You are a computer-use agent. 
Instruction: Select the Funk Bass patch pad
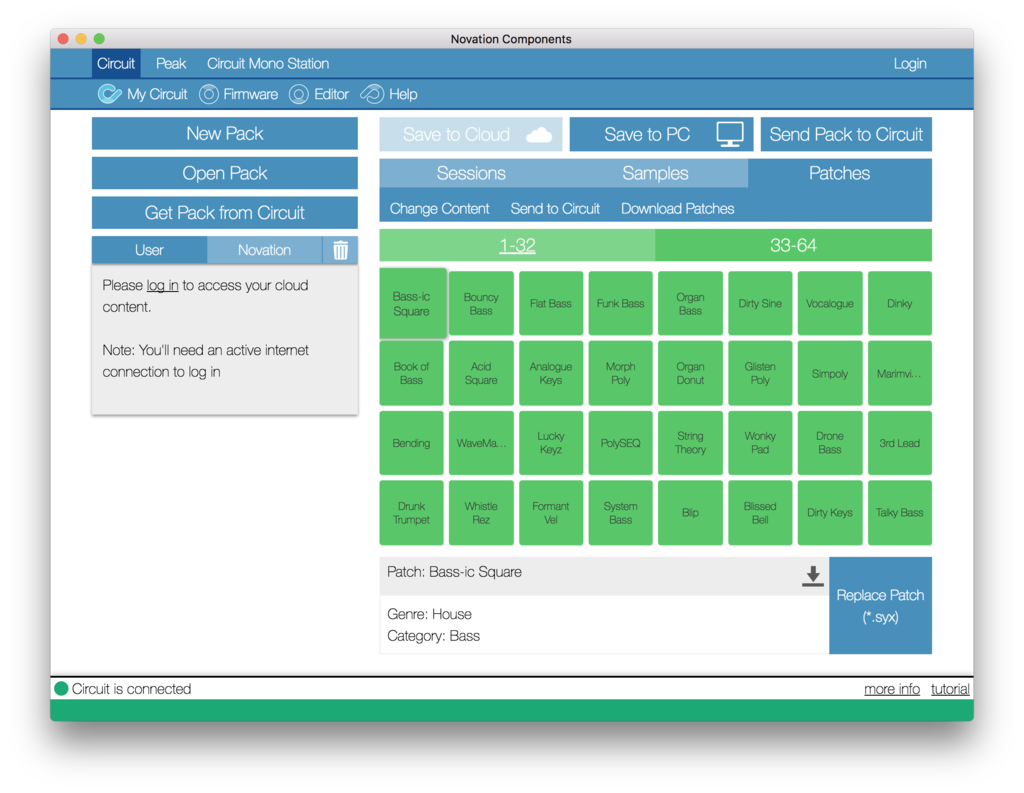click(x=620, y=304)
